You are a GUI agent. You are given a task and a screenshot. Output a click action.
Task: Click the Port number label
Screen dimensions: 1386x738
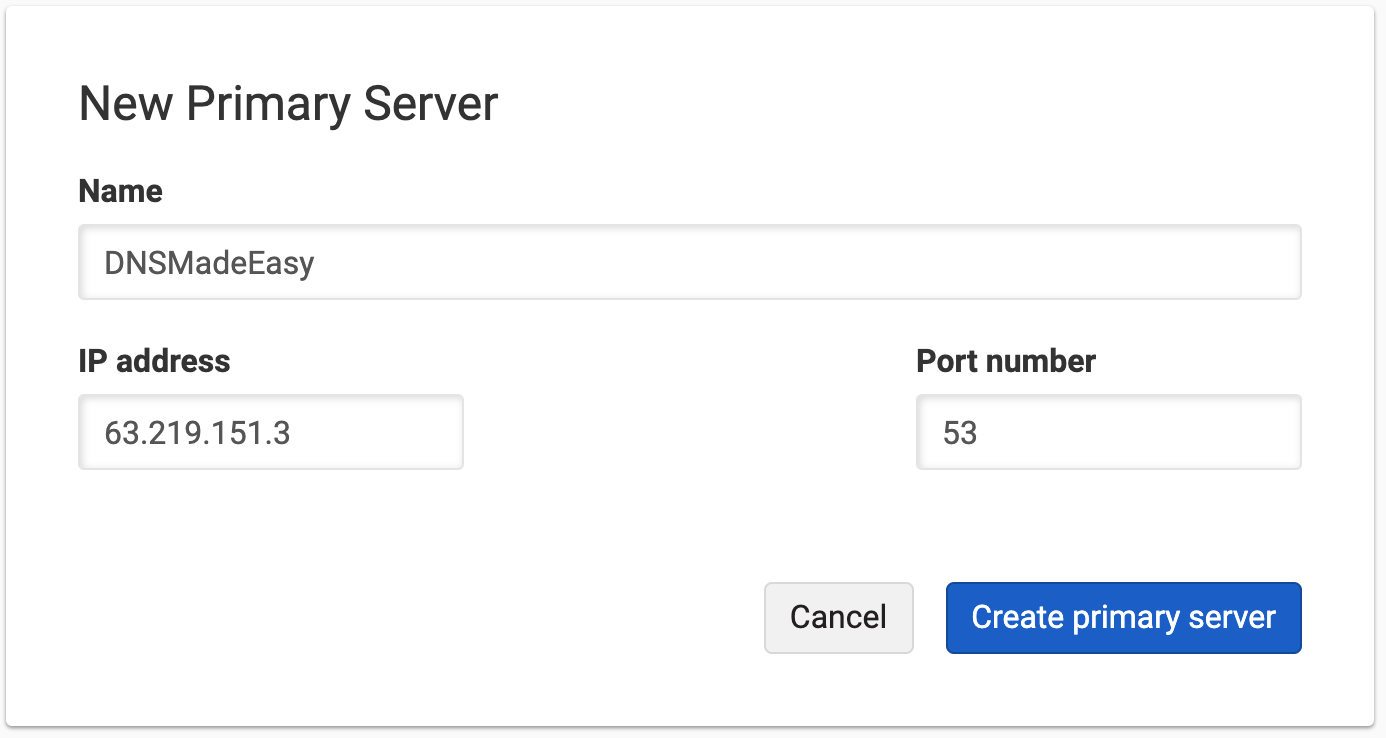coord(1005,361)
